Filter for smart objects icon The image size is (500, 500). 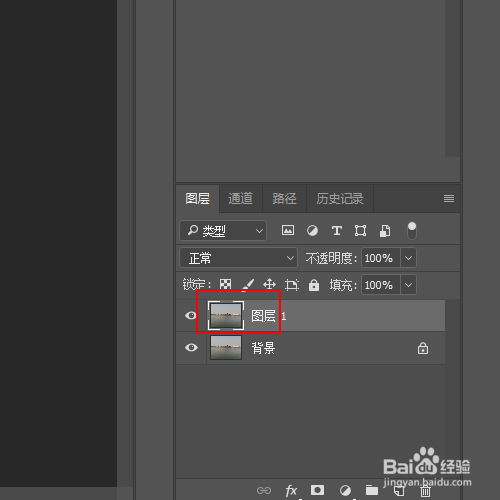(385, 231)
